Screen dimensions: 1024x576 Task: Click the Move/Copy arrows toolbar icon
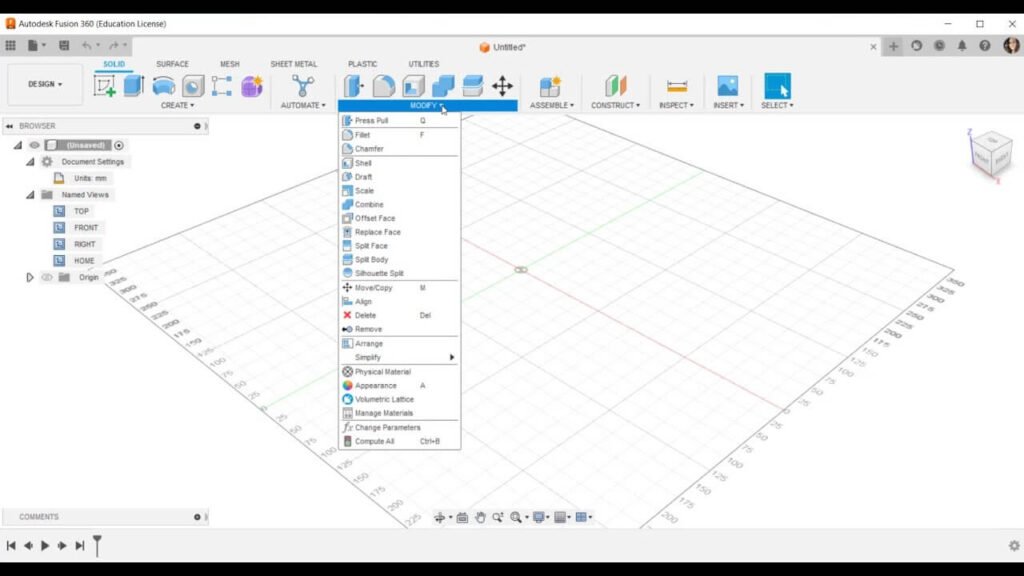point(502,86)
